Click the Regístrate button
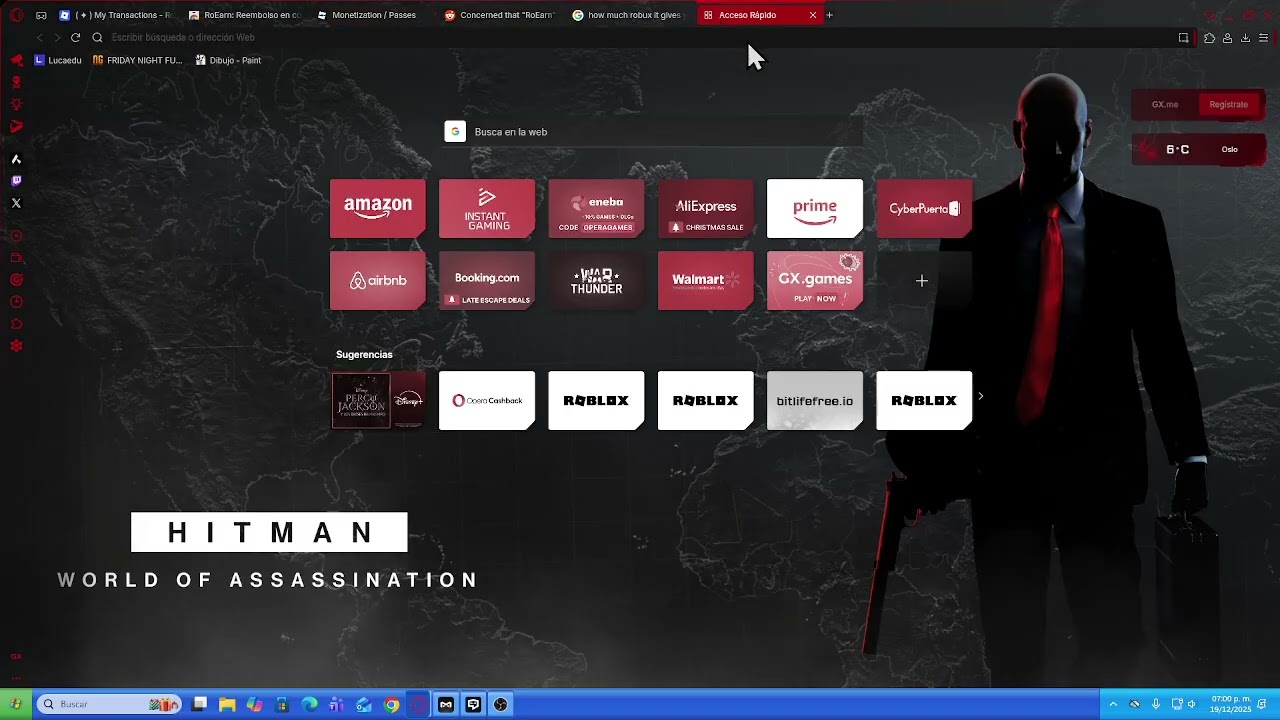1280x720 pixels. (1228, 104)
